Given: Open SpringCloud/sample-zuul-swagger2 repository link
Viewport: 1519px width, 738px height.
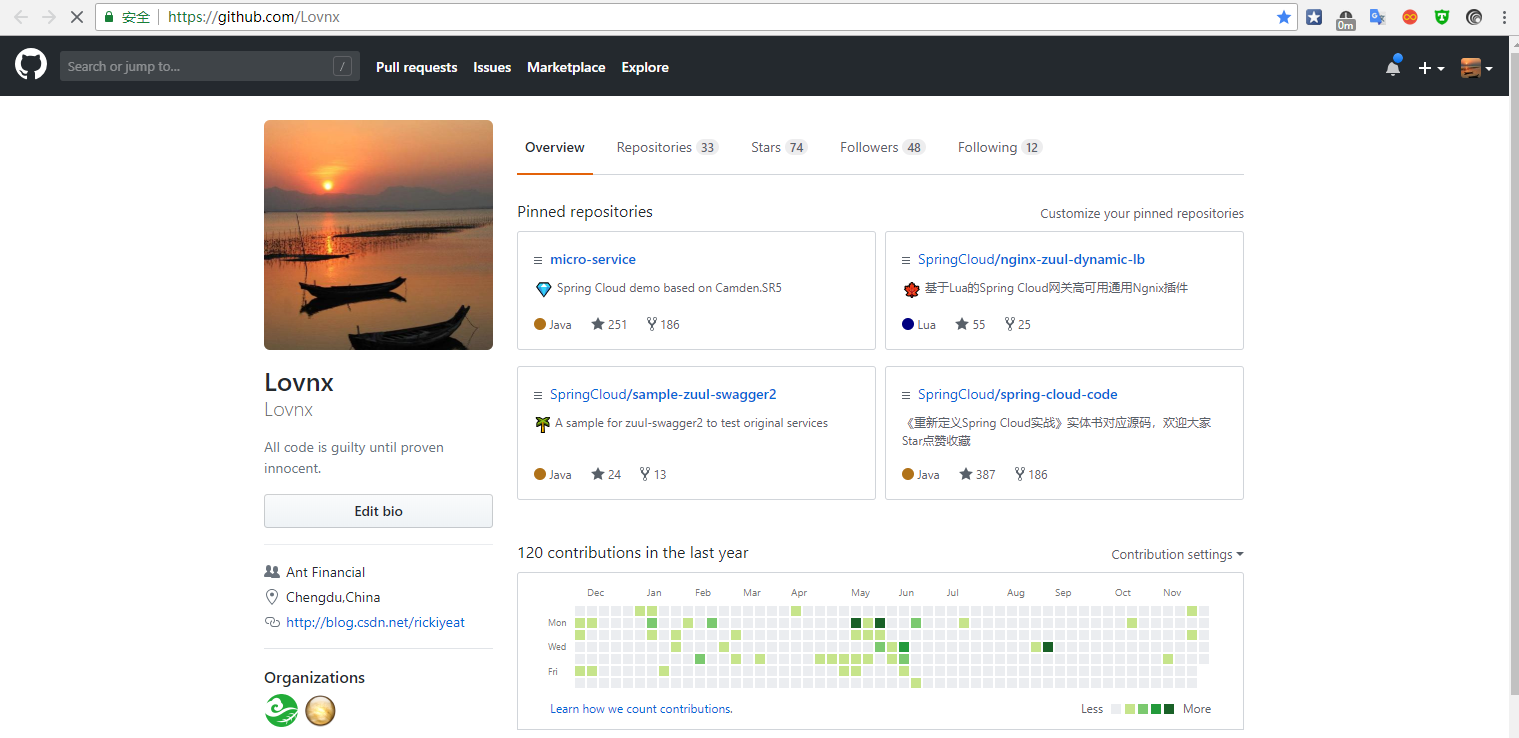Looking at the screenshot, I should [x=663, y=394].
